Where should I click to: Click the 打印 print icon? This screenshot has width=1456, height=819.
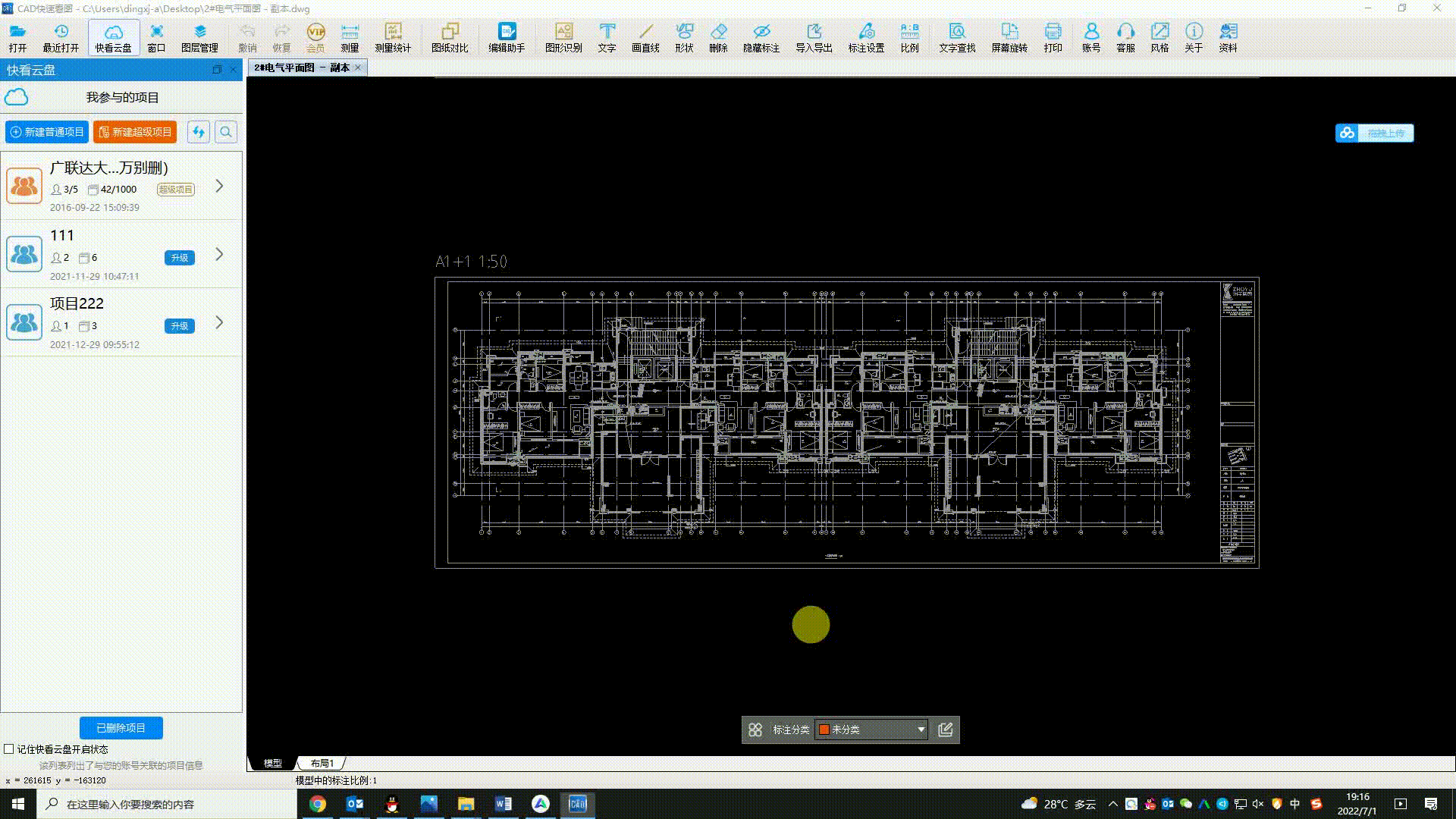coord(1053,37)
